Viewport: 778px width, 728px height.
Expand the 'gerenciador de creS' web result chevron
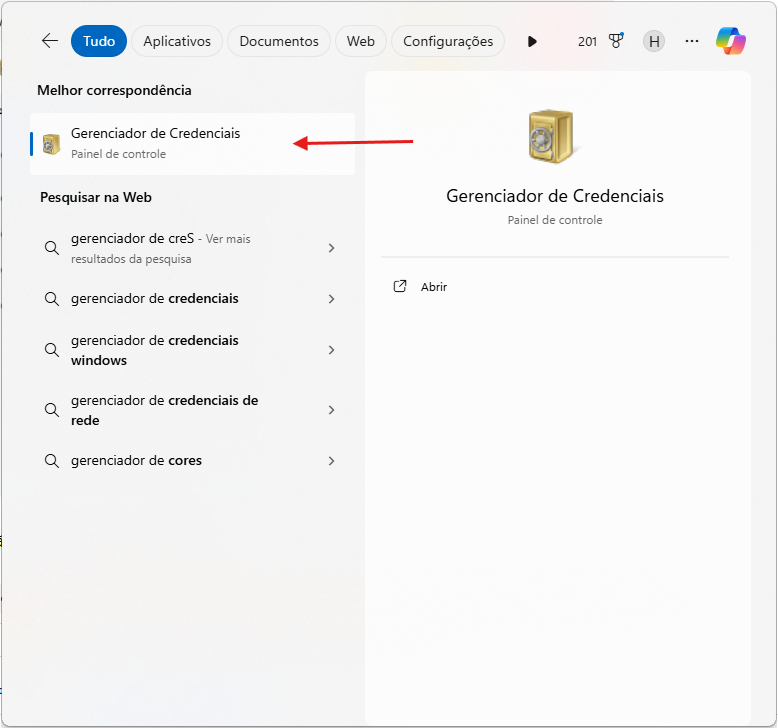pos(331,248)
